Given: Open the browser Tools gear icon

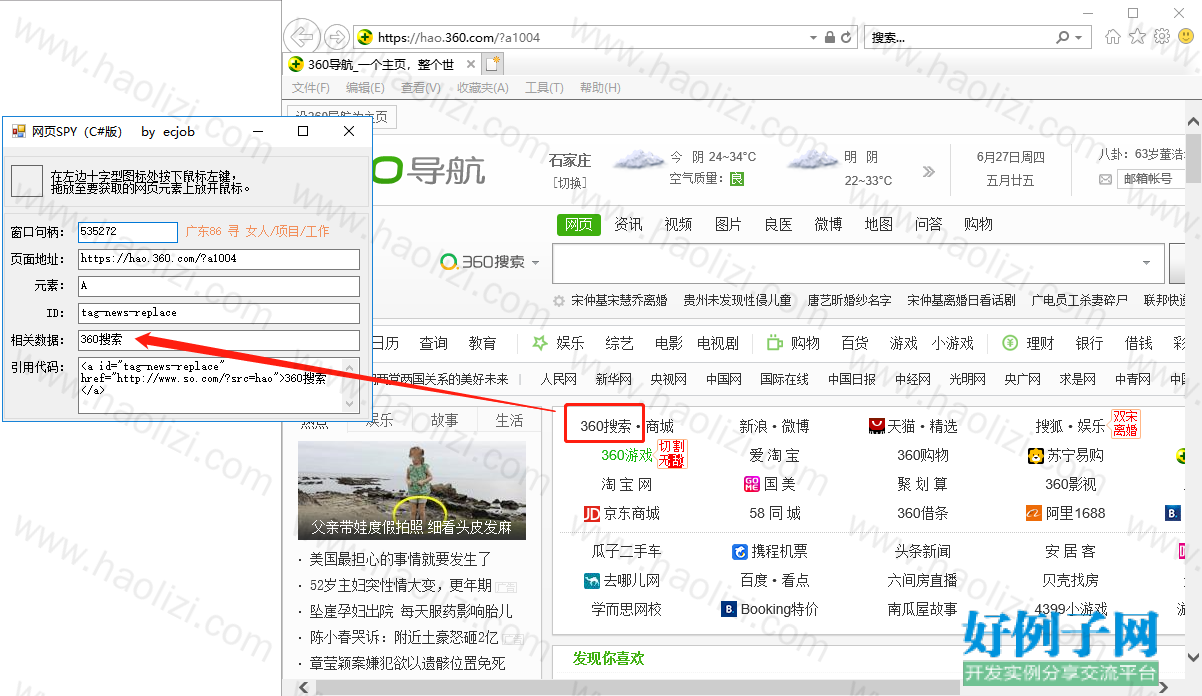Looking at the screenshot, I should pyautogui.click(x=1161, y=36).
